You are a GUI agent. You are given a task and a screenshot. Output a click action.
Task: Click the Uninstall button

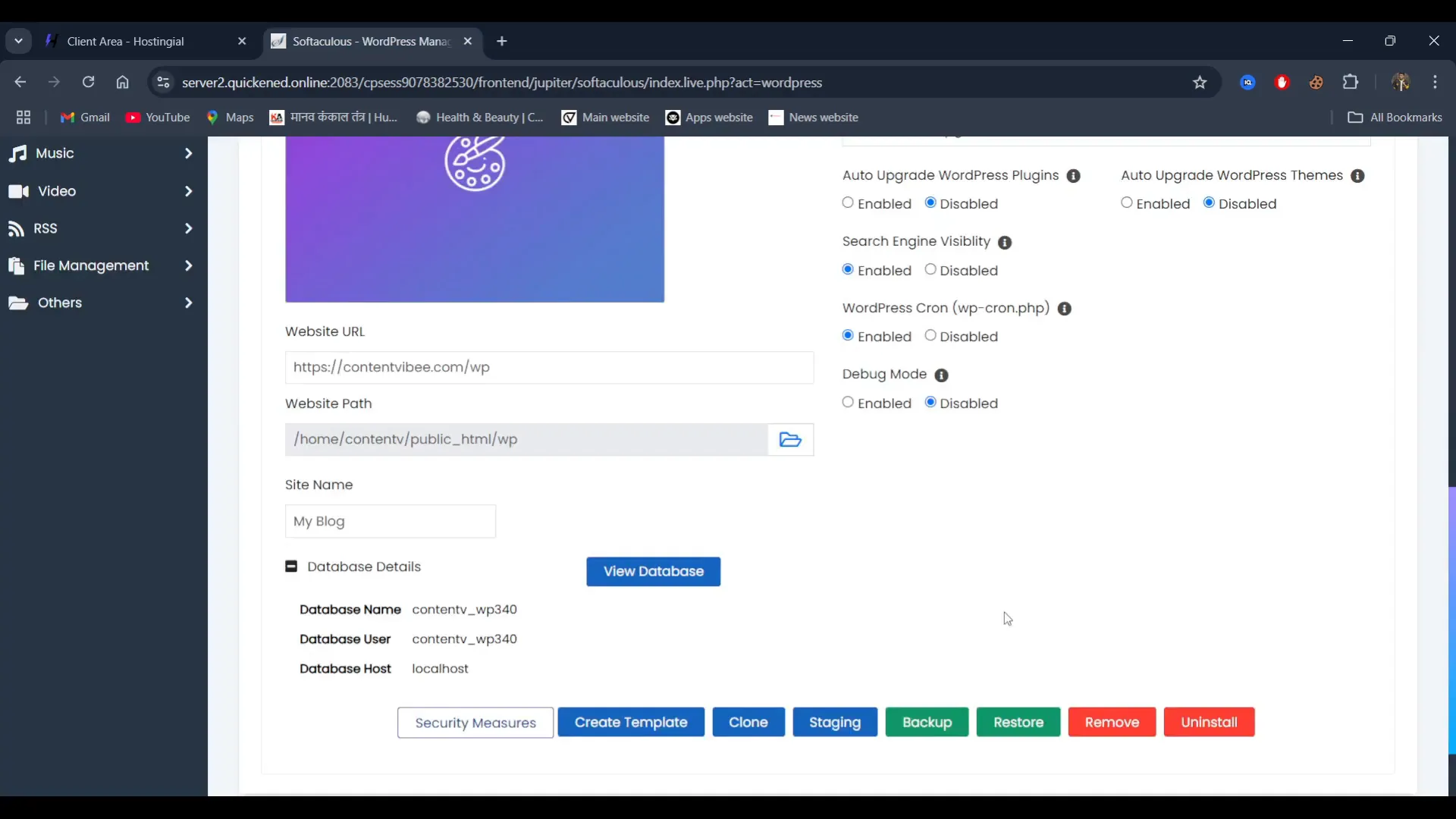[x=1209, y=723]
